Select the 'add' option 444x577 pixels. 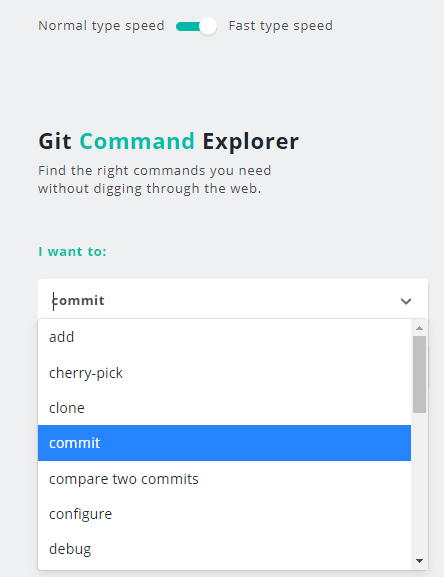click(224, 337)
